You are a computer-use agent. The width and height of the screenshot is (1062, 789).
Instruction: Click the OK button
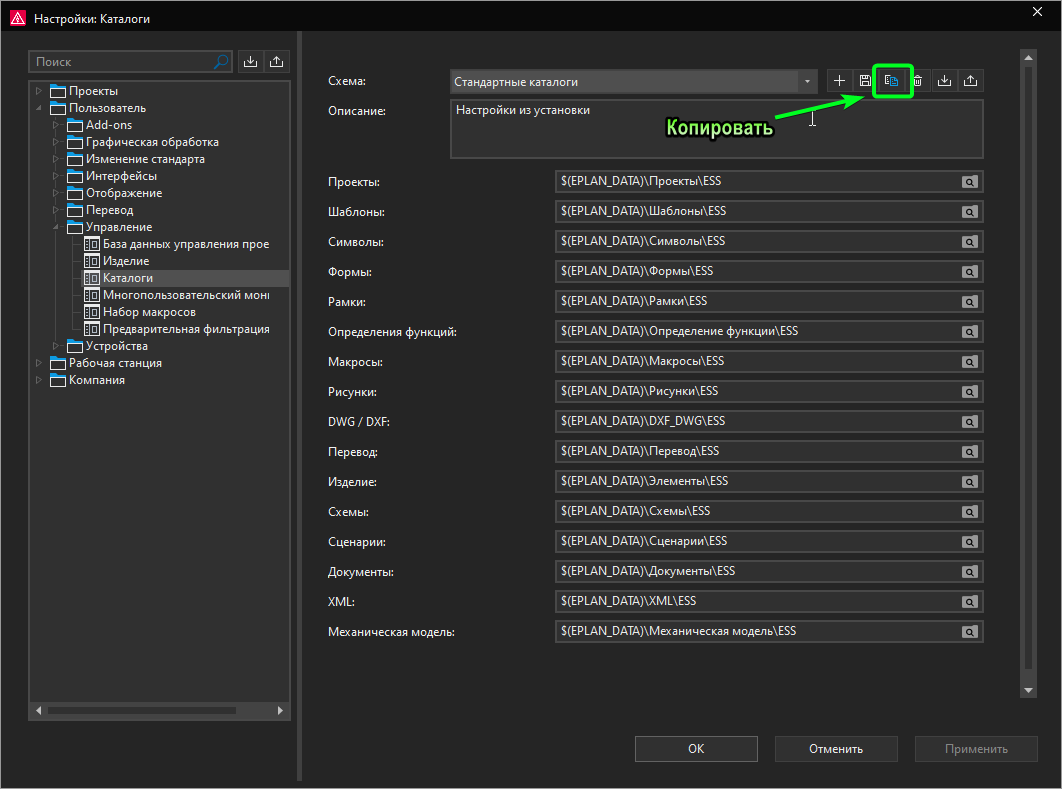click(696, 748)
